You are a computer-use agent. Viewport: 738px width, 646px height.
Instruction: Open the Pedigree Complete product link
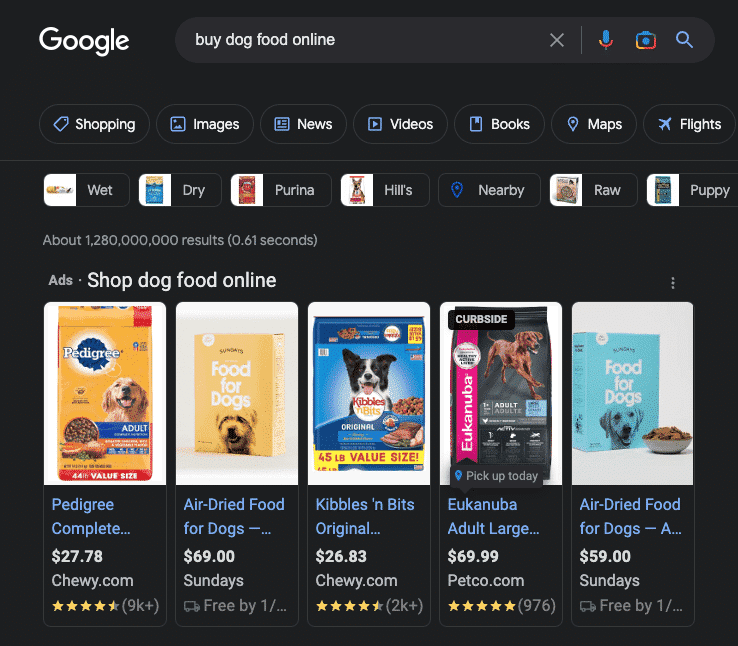tap(91, 517)
